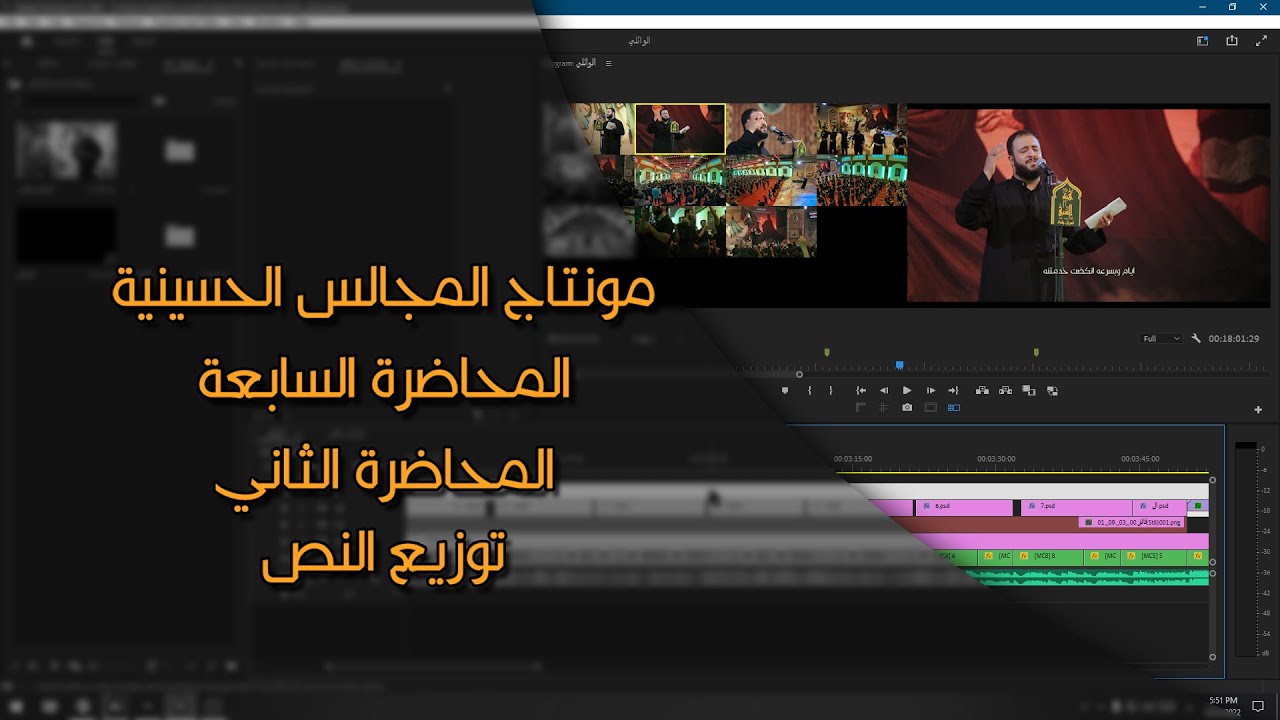Add a marker in the Program monitor

coord(785,391)
